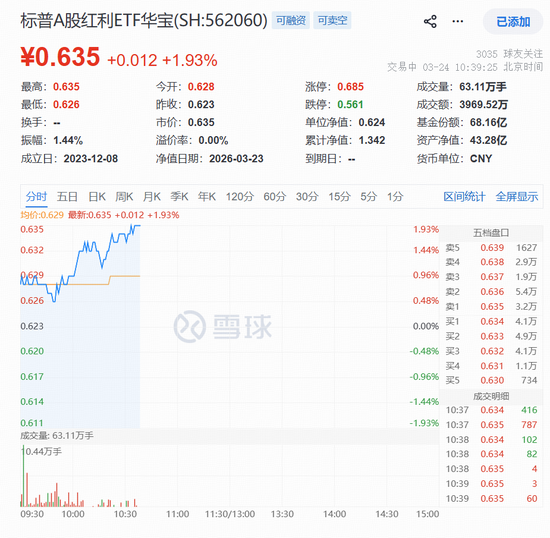Click the 均价:0.629 label above chart
This screenshot has height=538, width=550.
point(42,215)
